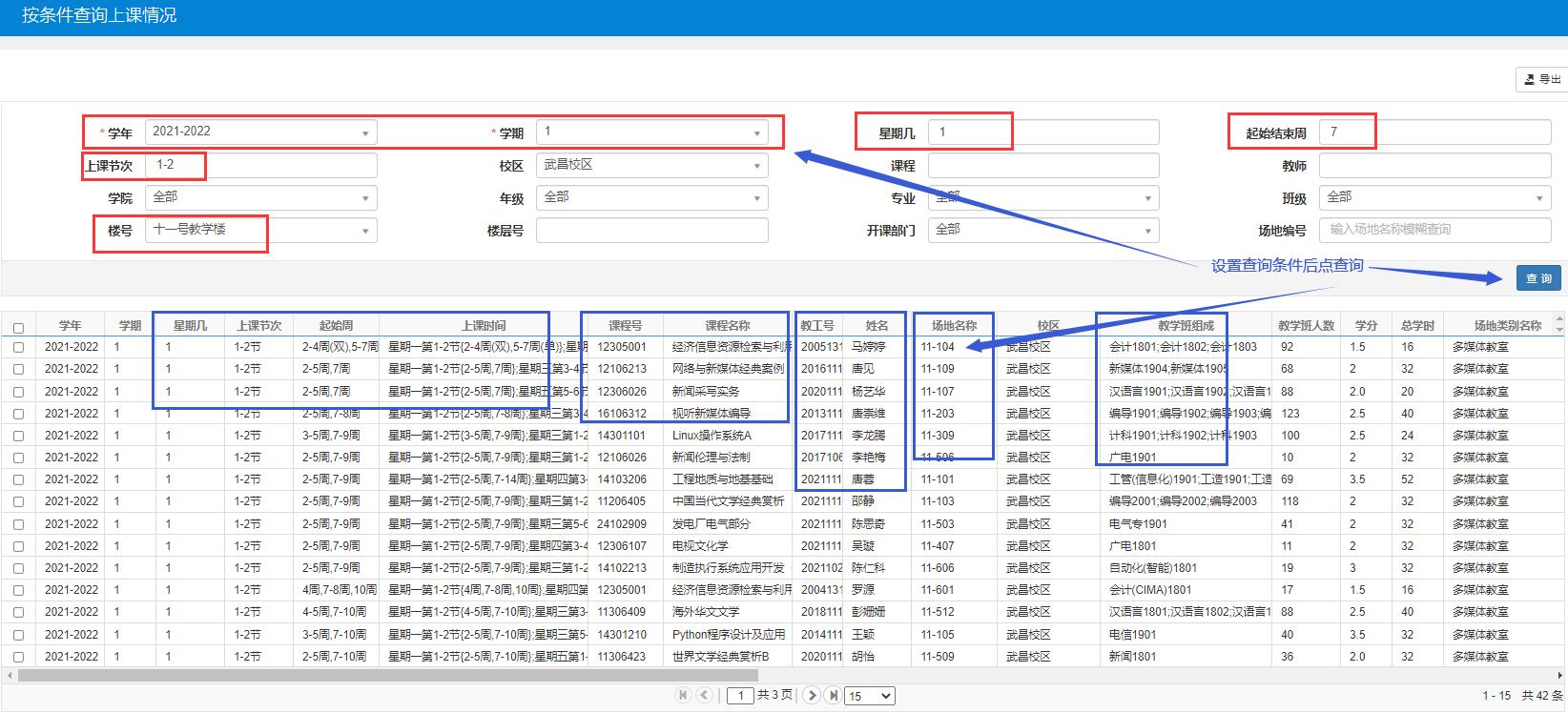Screen dimensions: 1568x713
Task: Tick the select-all checkbox in the table header
Action: point(18,327)
